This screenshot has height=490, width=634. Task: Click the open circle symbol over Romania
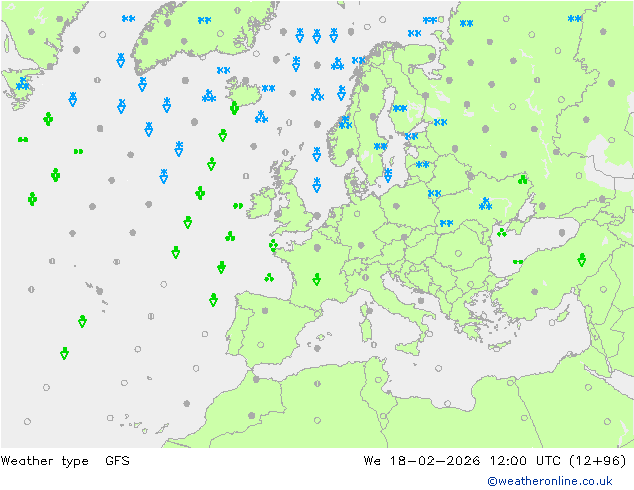458,253
